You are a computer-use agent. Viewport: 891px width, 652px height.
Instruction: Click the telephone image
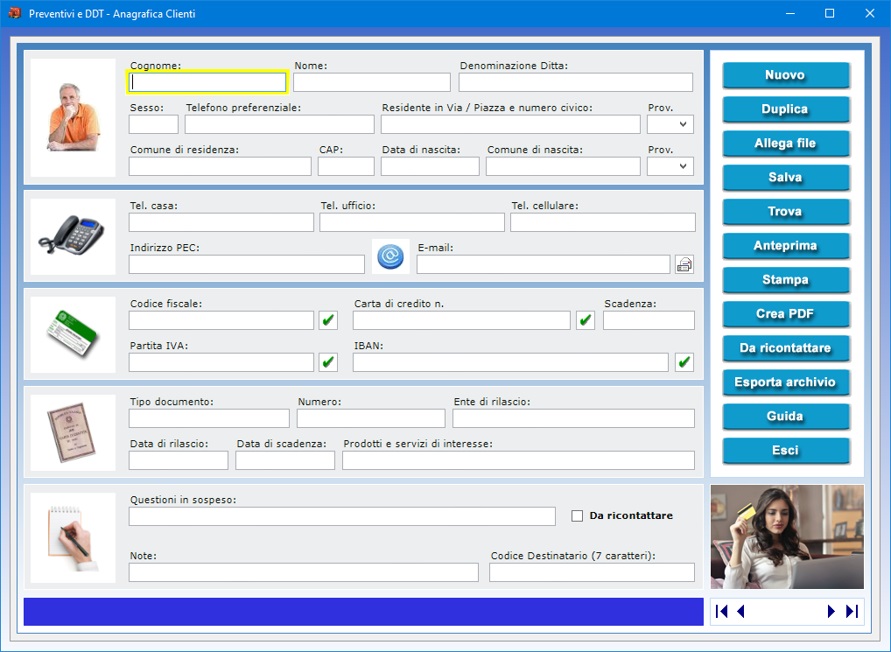73,236
